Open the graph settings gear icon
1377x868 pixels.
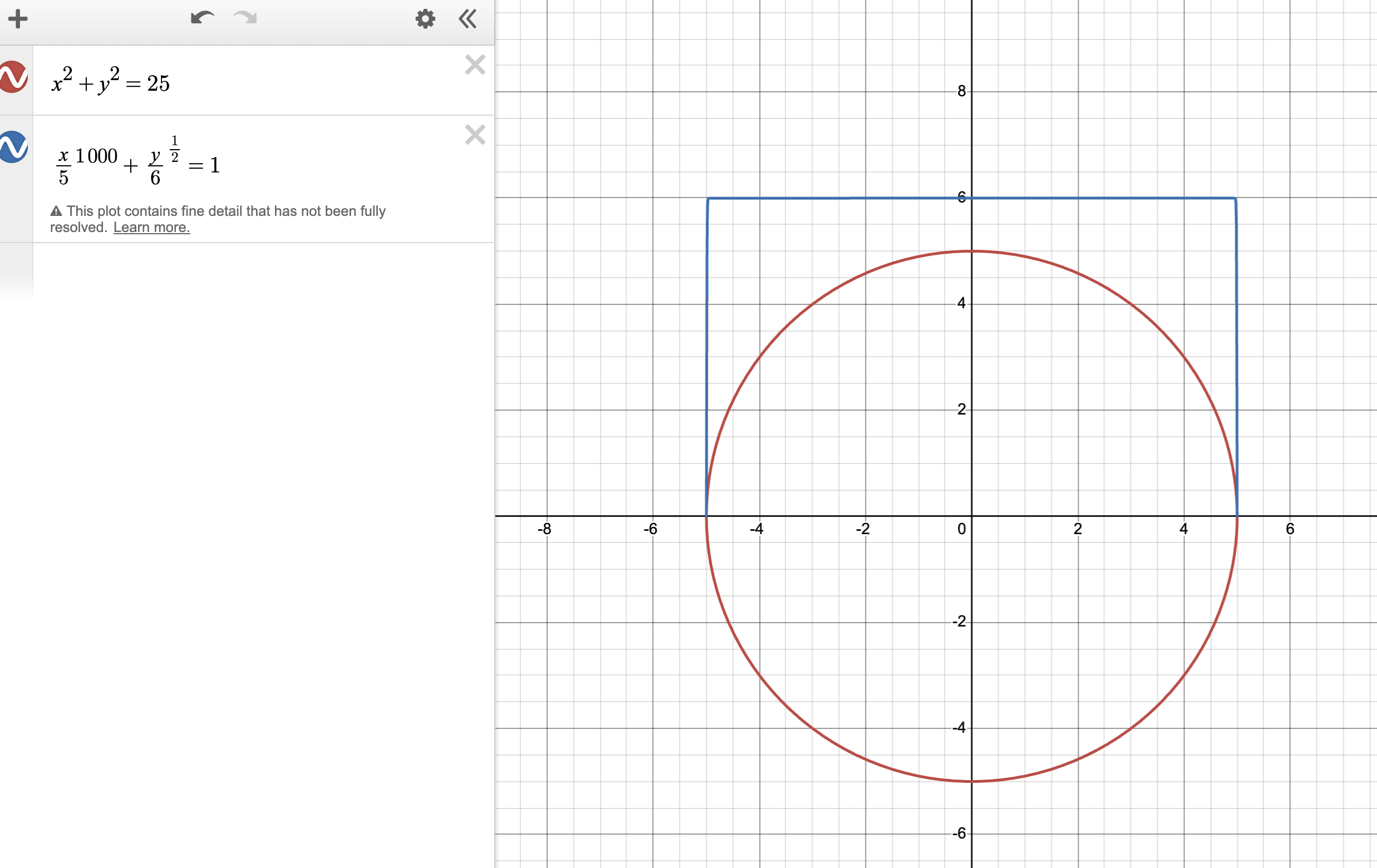point(425,19)
